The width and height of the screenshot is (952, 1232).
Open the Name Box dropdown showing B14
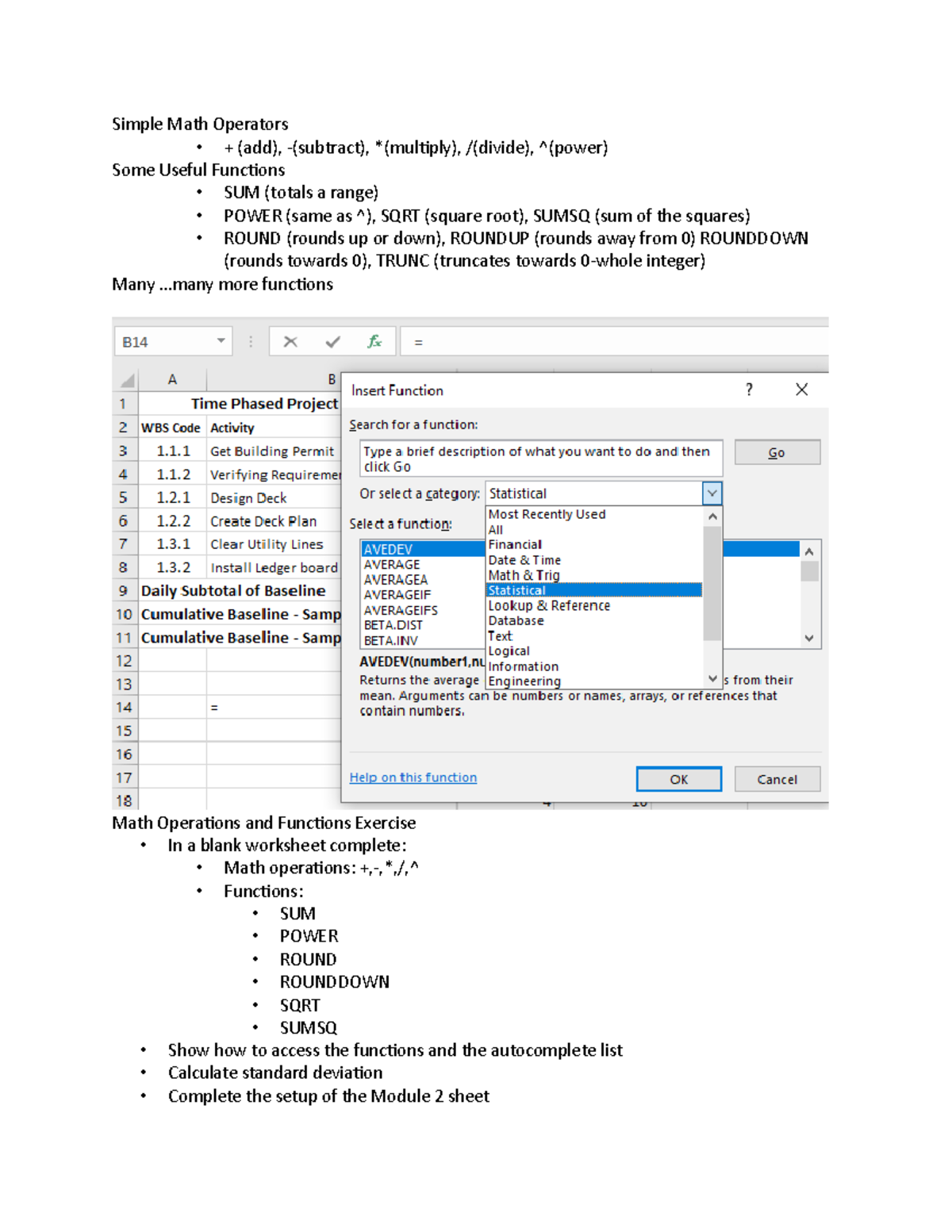coord(220,341)
